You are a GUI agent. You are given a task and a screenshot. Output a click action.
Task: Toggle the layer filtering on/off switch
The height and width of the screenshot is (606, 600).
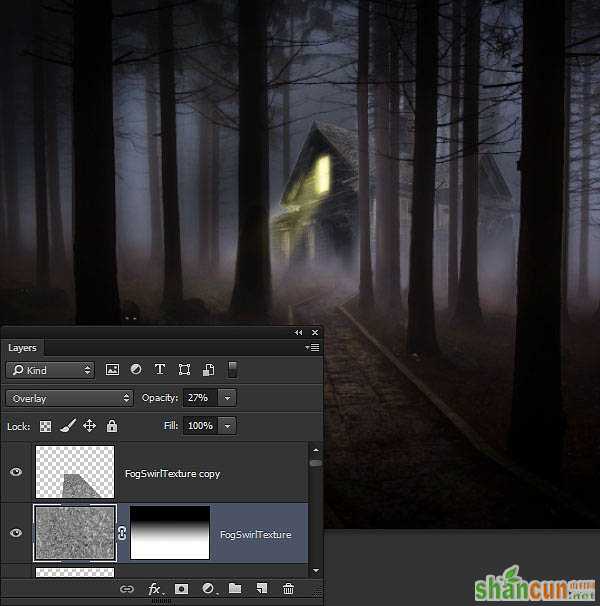pyautogui.click(x=232, y=369)
